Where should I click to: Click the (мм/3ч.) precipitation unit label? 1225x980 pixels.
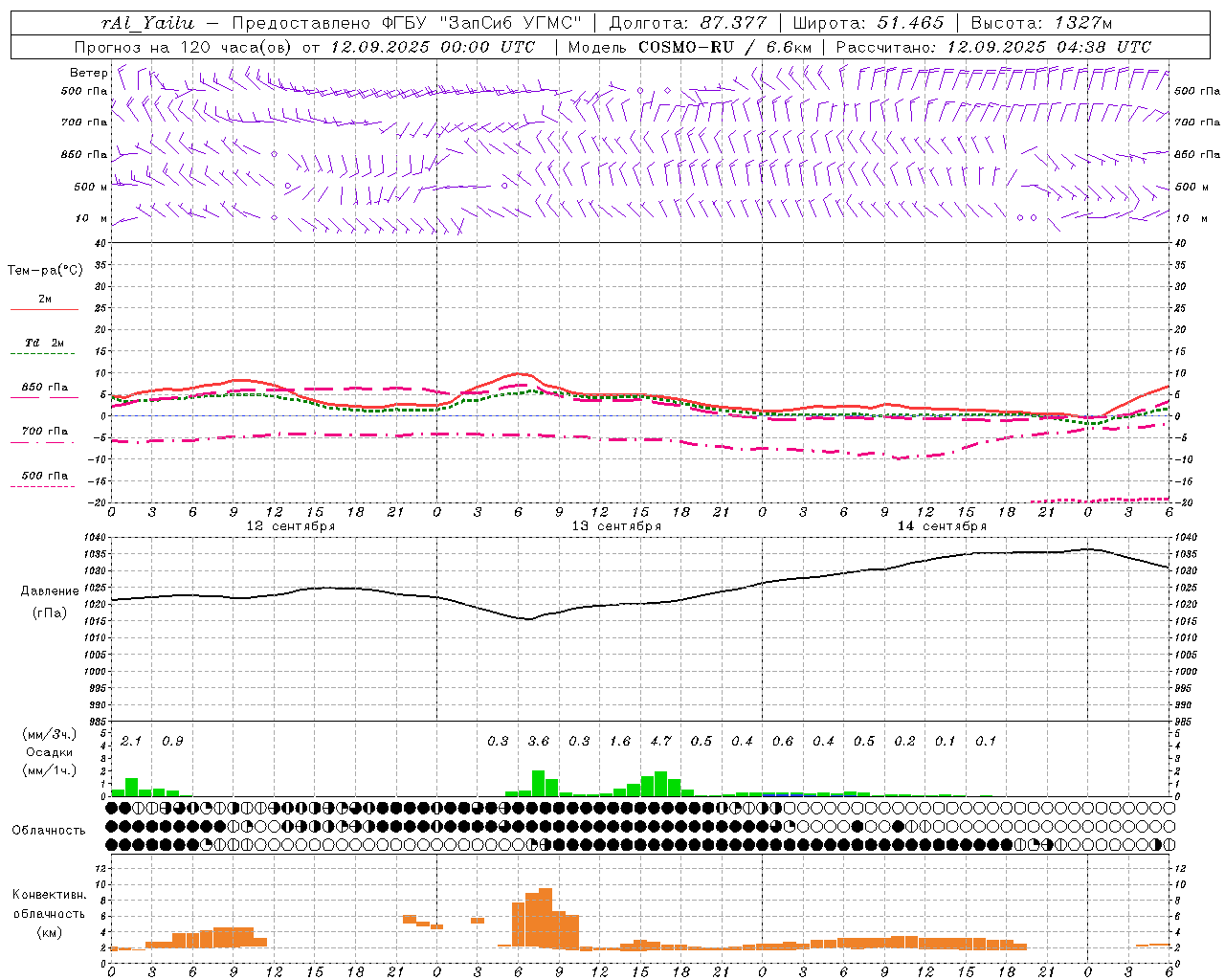50,734
